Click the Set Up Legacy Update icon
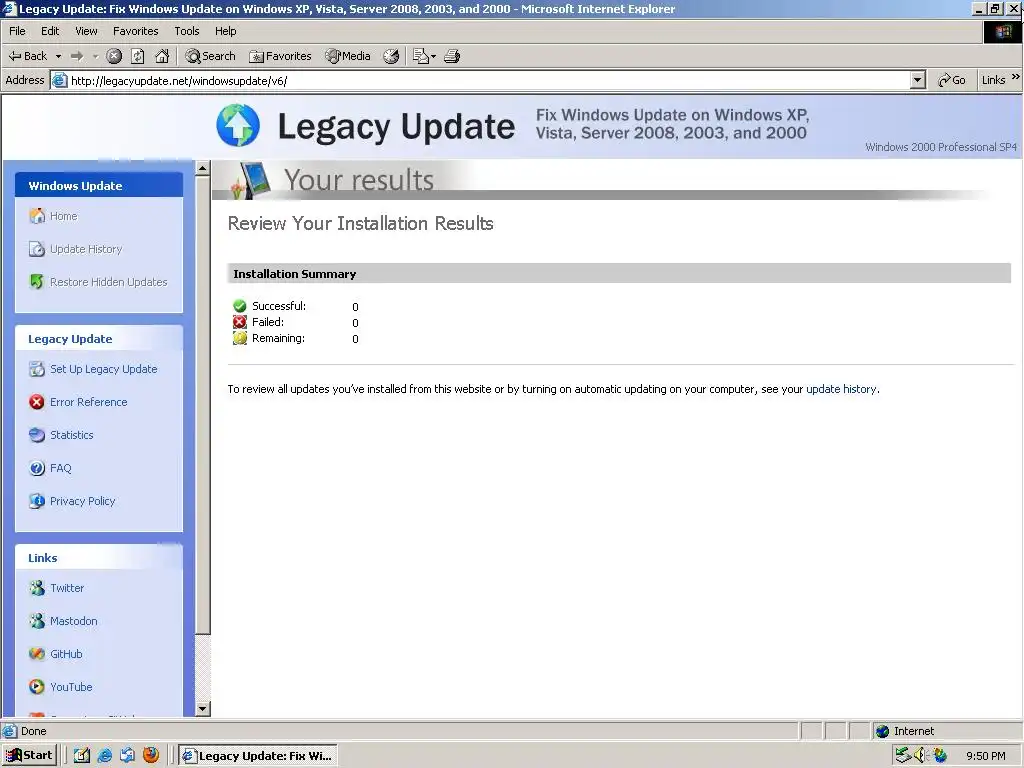 [x=37, y=369]
